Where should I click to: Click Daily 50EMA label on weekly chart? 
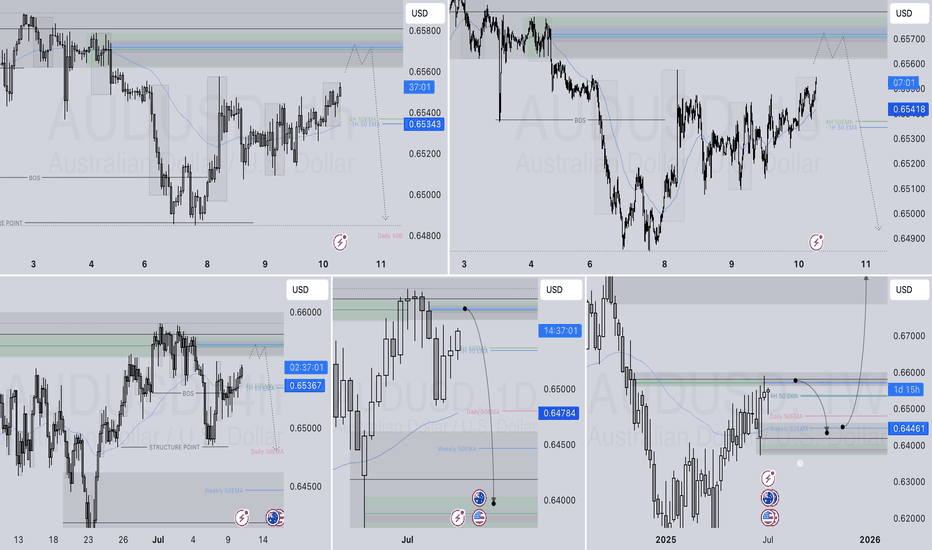pyautogui.click(x=786, y=417)
